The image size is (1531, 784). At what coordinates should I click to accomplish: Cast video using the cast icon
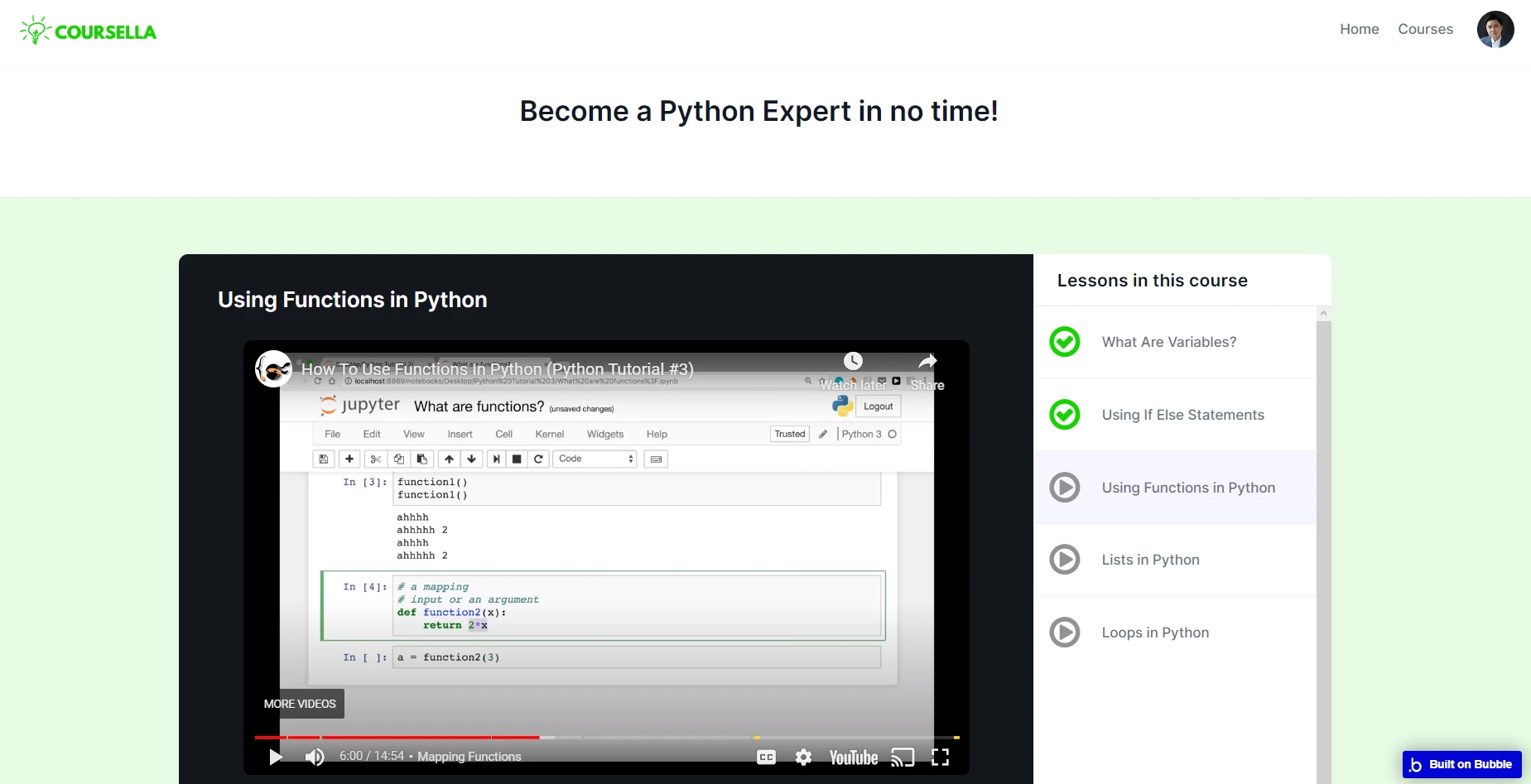tap(903, 757)
